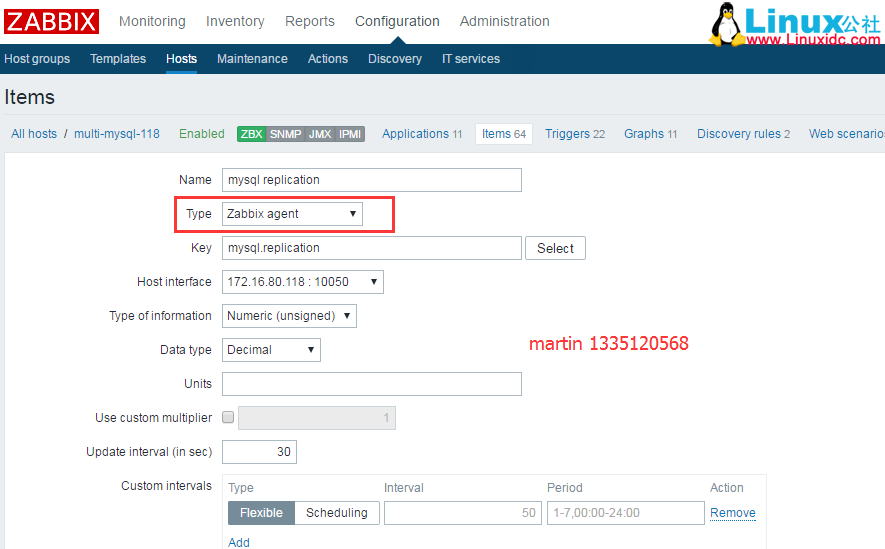Open Web scenarios link
This screenshot has width=885, height=549.
pyautogui.click(x=847, y=134)
